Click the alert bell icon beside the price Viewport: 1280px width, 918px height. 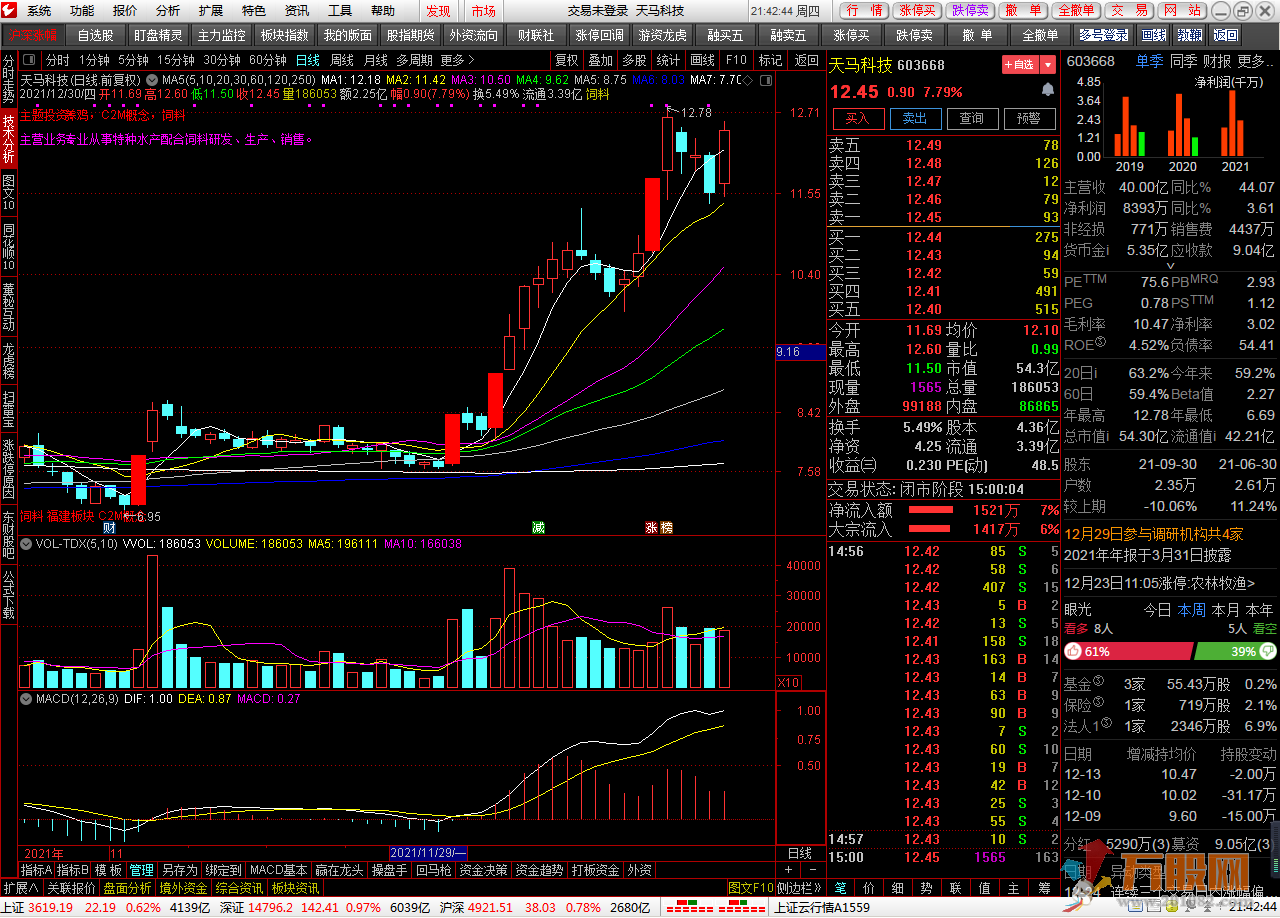(x=1047, y=90)
